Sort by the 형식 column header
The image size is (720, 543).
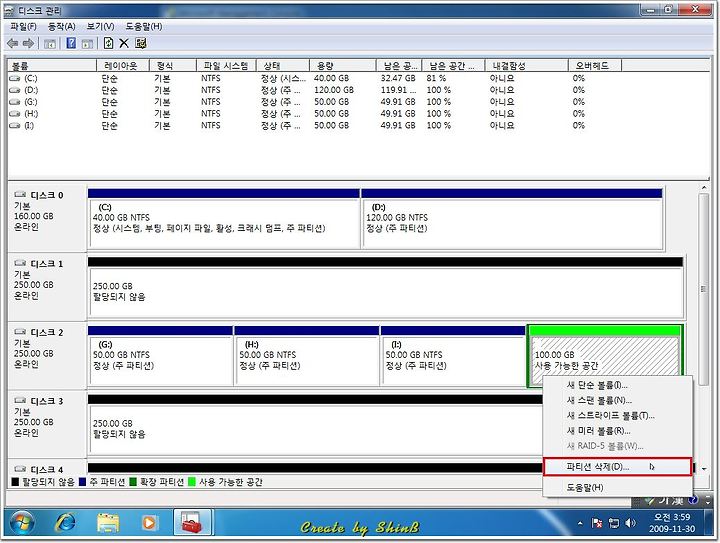[x=173, y=66]
